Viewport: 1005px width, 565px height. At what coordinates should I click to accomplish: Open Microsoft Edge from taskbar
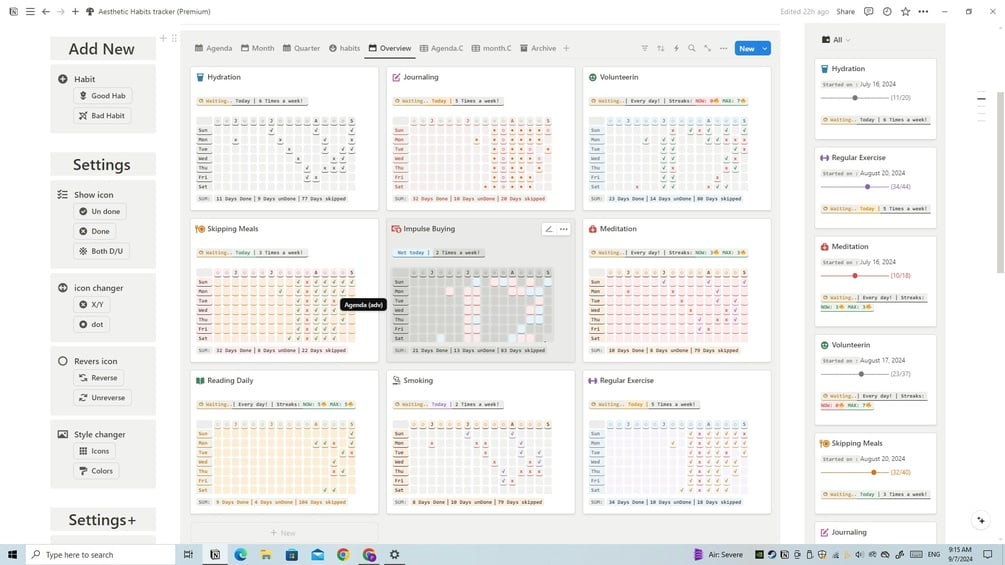(x=240, y=555)
